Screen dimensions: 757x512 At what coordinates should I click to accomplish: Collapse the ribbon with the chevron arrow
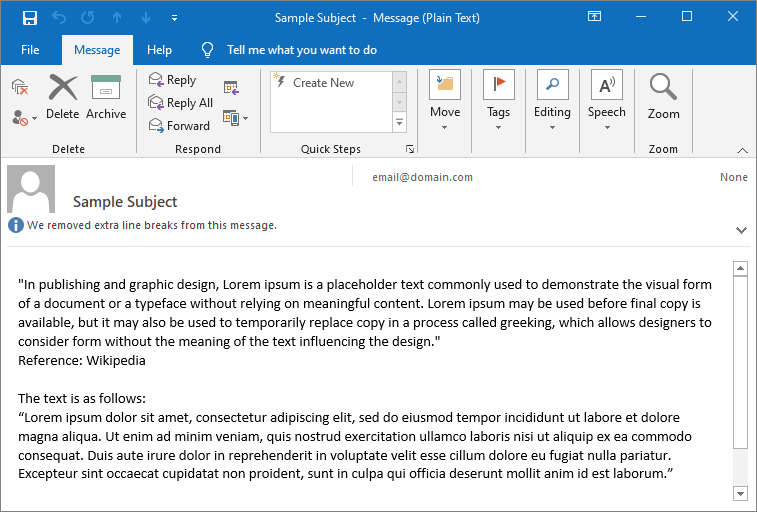[742, 150]
